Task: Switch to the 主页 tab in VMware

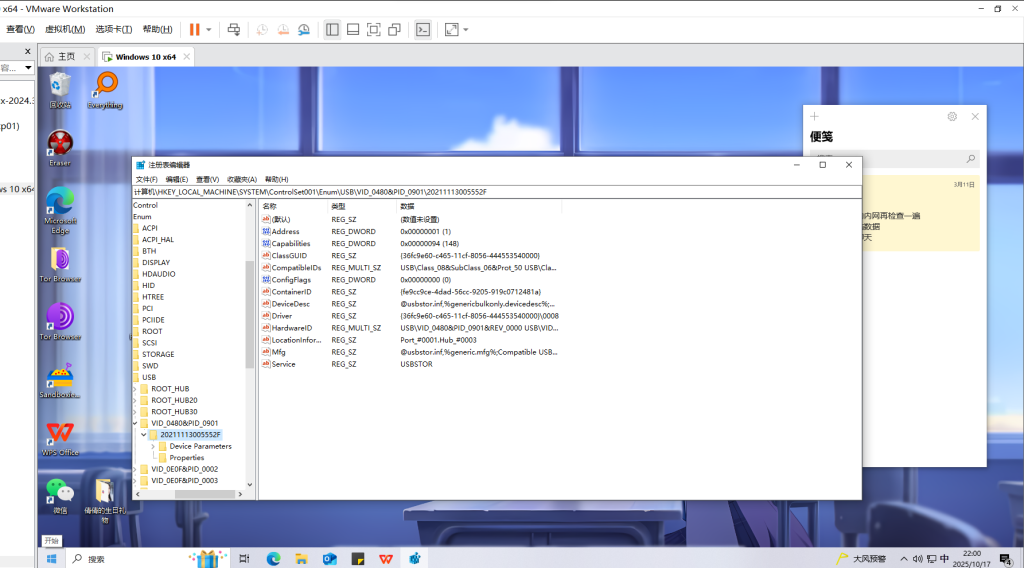Action: tap(60, 57)
